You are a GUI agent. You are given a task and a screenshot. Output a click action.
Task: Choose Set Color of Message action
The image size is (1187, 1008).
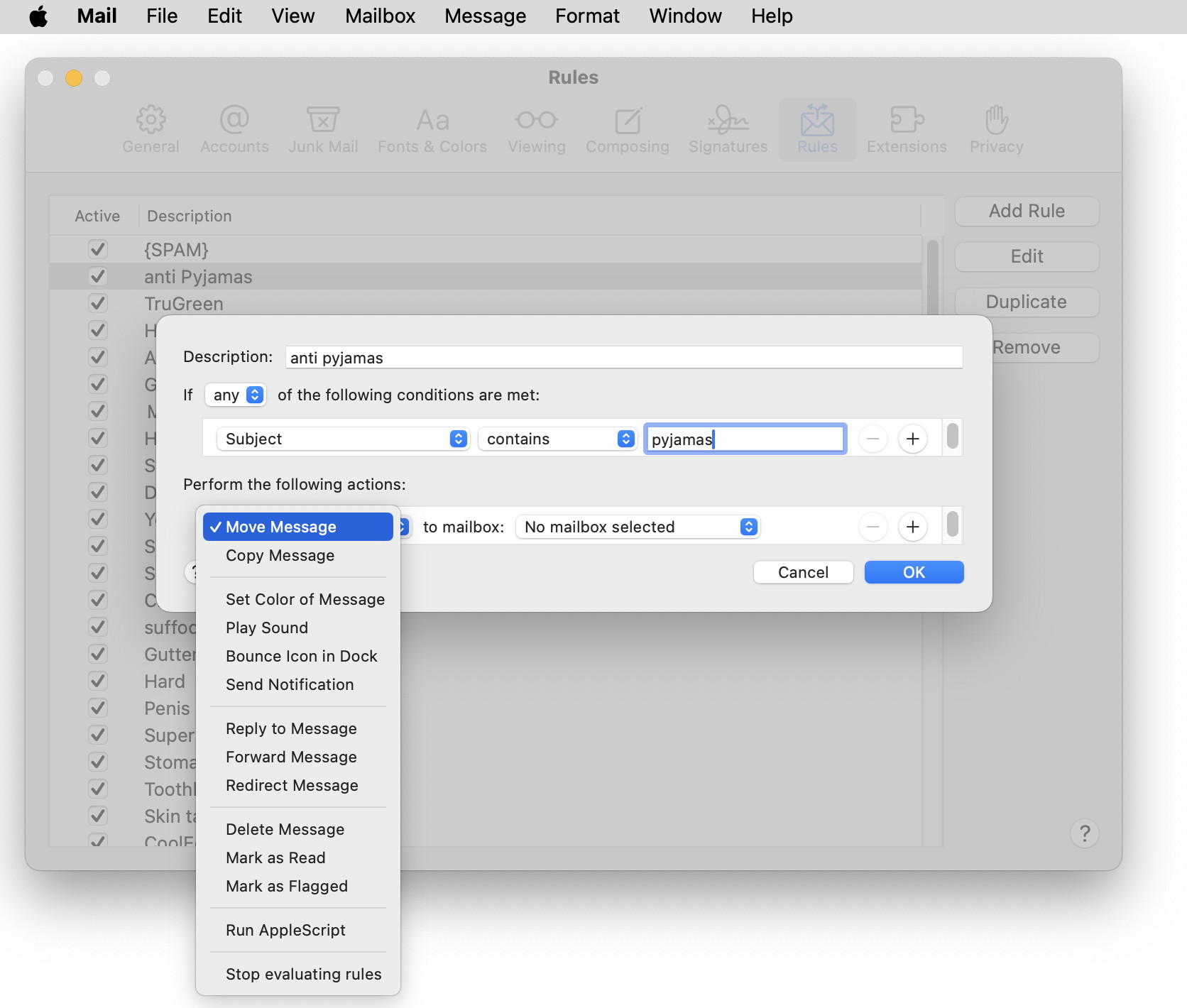pyautogui.click(x=298, y=599)
